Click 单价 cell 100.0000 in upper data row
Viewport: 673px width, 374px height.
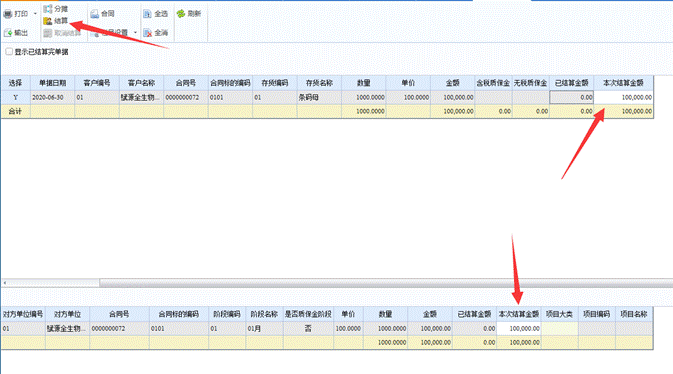pyautogui.click(x=408, y=97)
